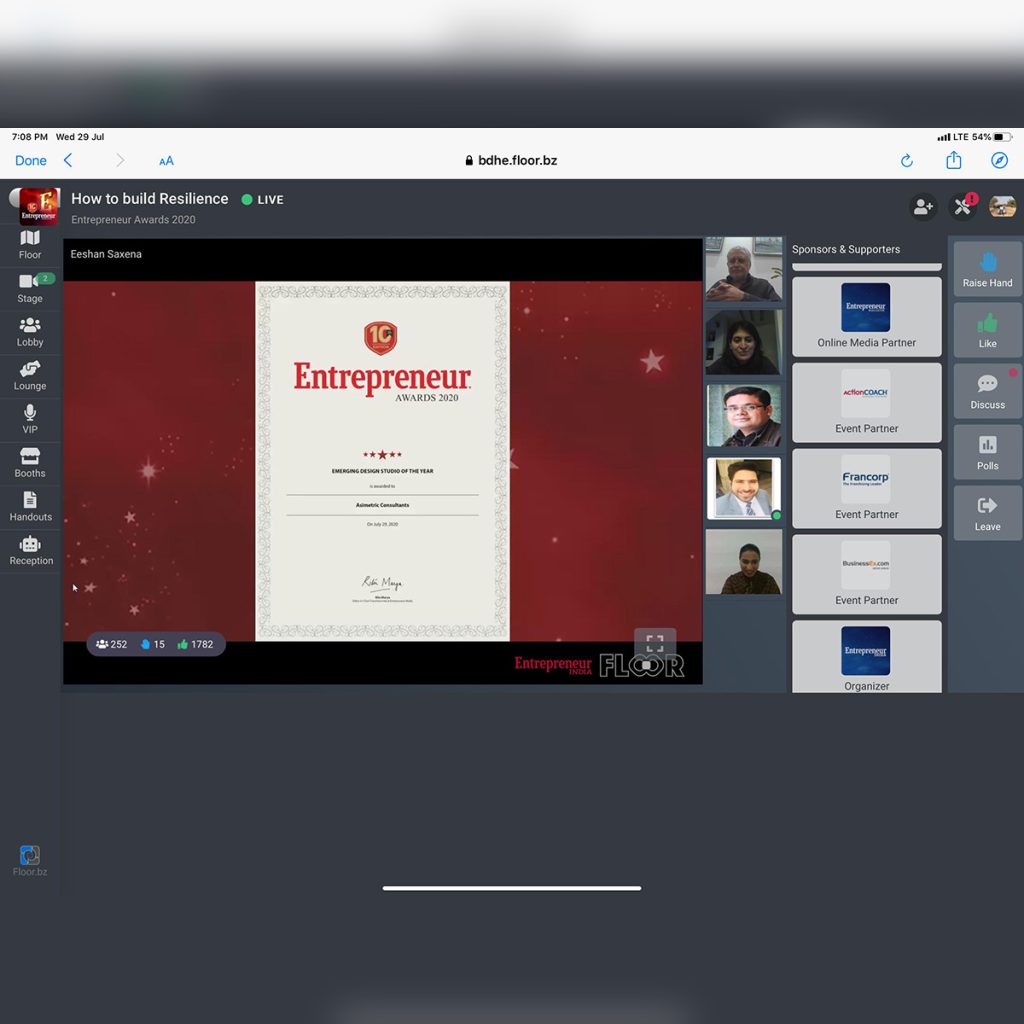Click the browser forward chevron
The width and height of the screenshot is (1024, 1024).
(x=120, y=161)
